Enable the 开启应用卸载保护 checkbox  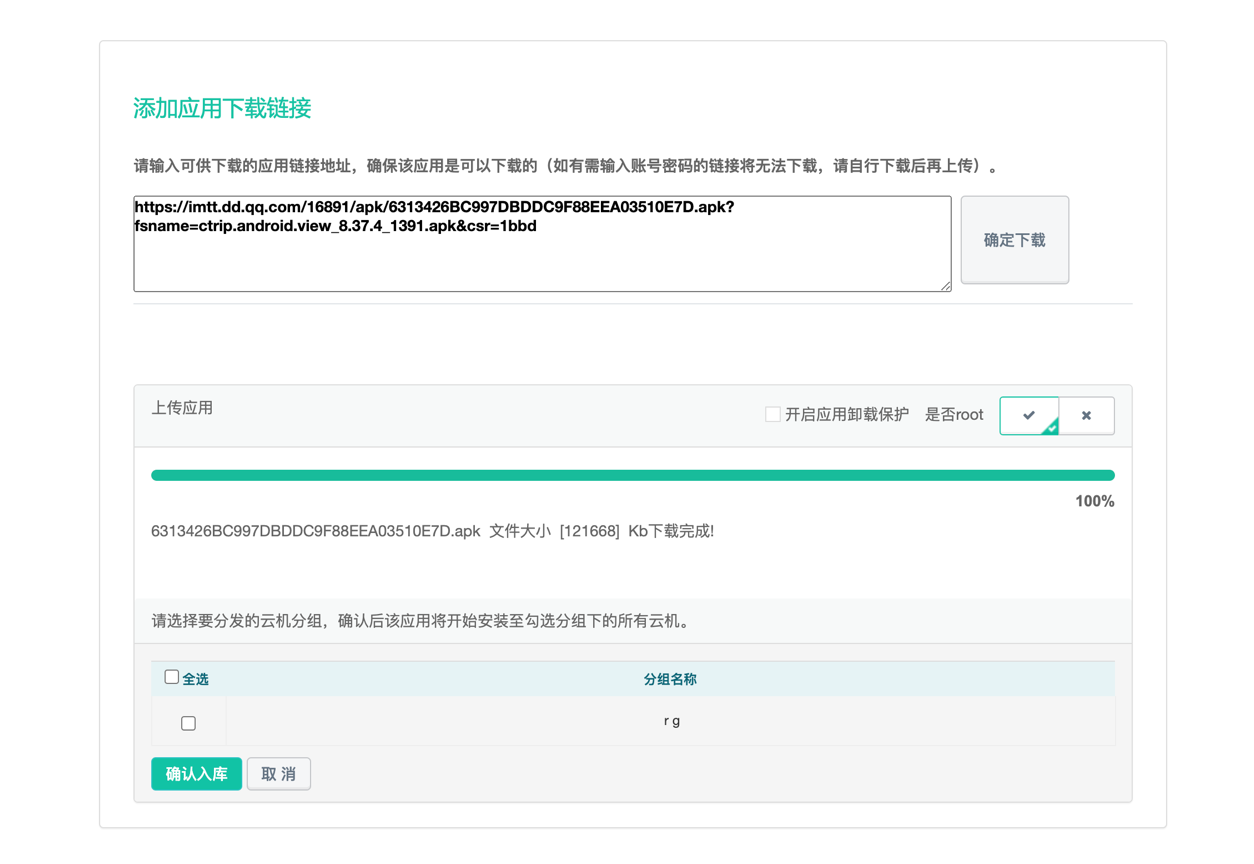coord(772,414)
